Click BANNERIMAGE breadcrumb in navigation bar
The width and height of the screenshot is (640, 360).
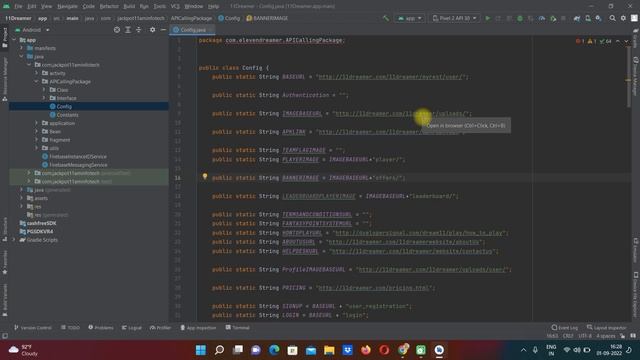point(267,18)
